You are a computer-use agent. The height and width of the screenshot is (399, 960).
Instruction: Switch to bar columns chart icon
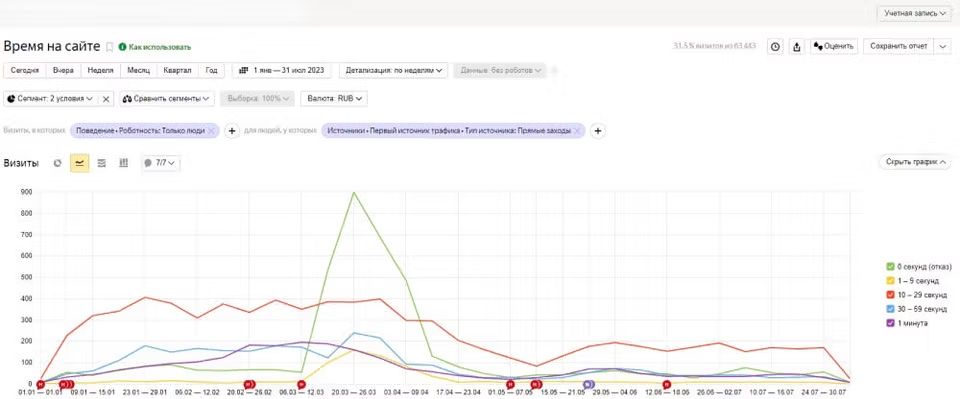click(123, 163)
